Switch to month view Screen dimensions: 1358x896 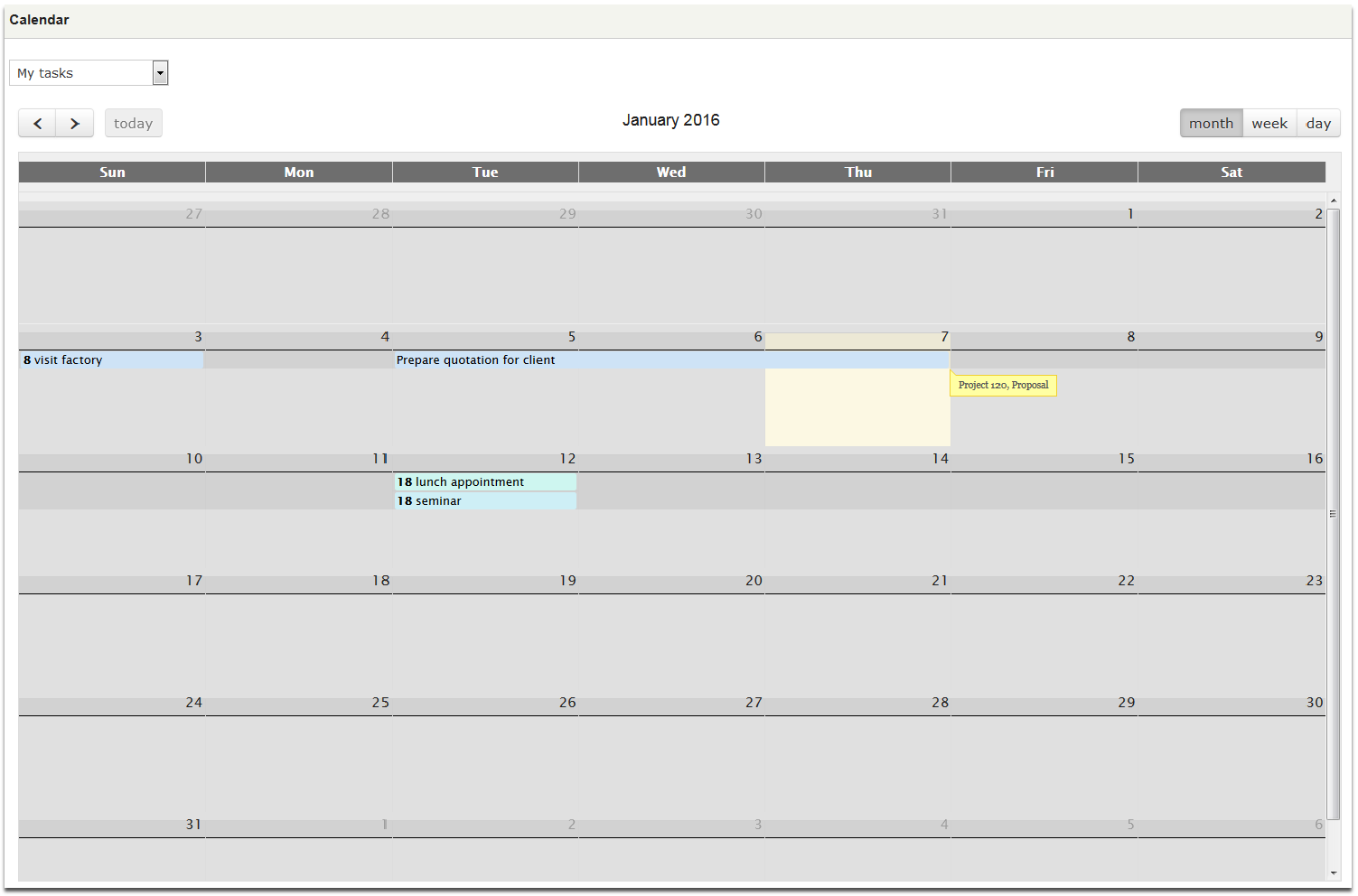[1211, 123]
